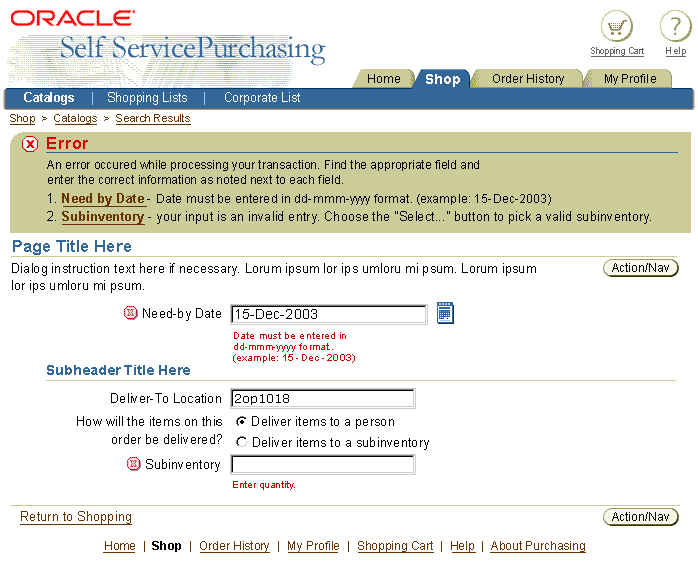Screen dimensions: 698x562
Task: Click the Shop breadcrumb link
Action: (22, 118)
